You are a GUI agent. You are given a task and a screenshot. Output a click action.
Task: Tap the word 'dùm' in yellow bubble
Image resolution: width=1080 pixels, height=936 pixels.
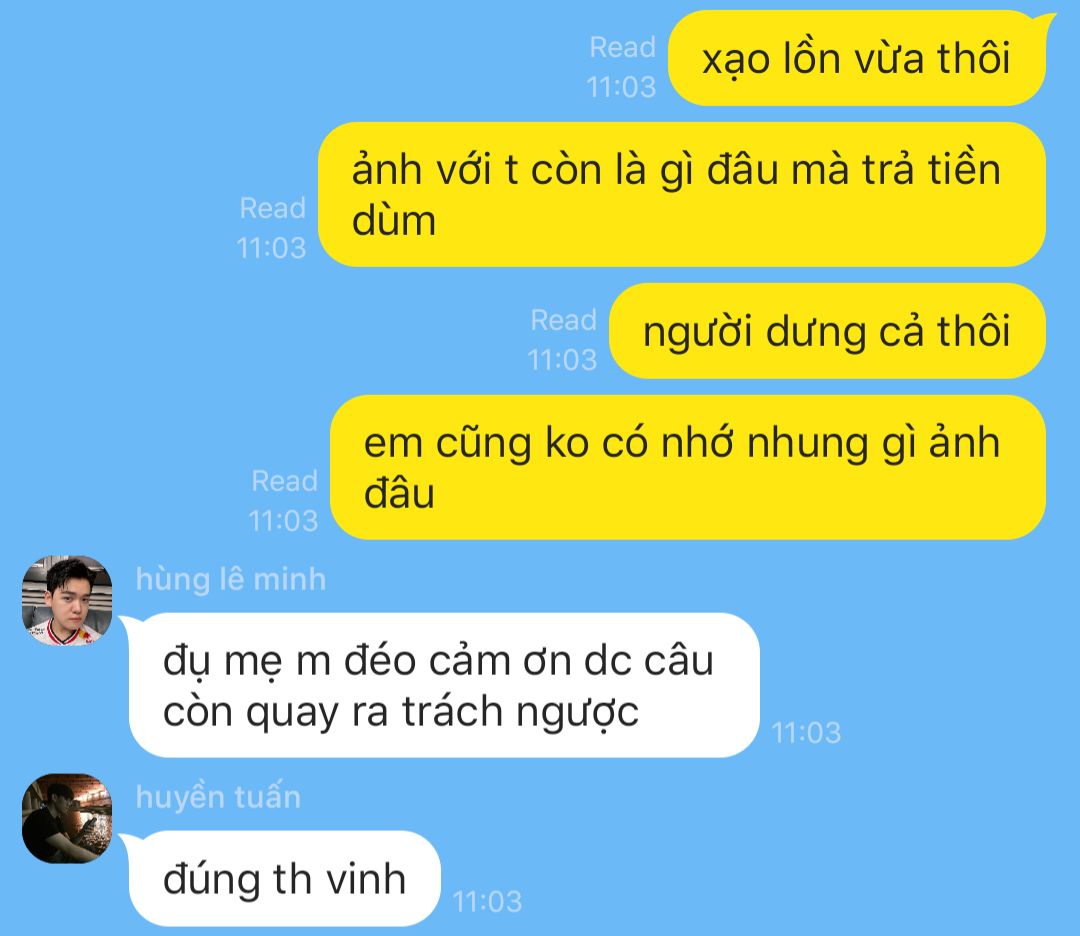point(394,221)
